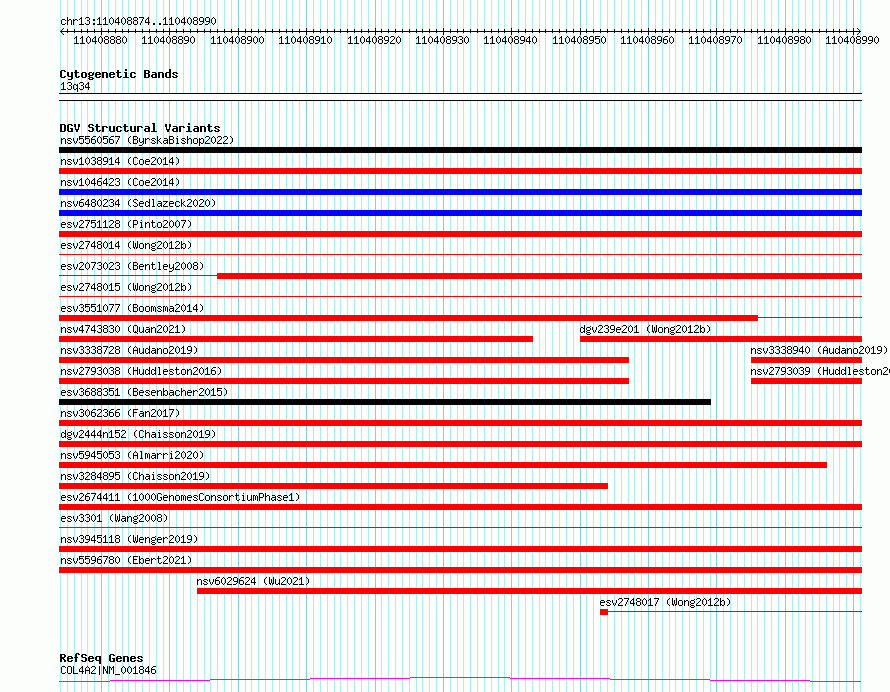Click the cytogenetic band 13q34 bar
This screenshot has height=692, width=890.
click(x=460, y=97)
